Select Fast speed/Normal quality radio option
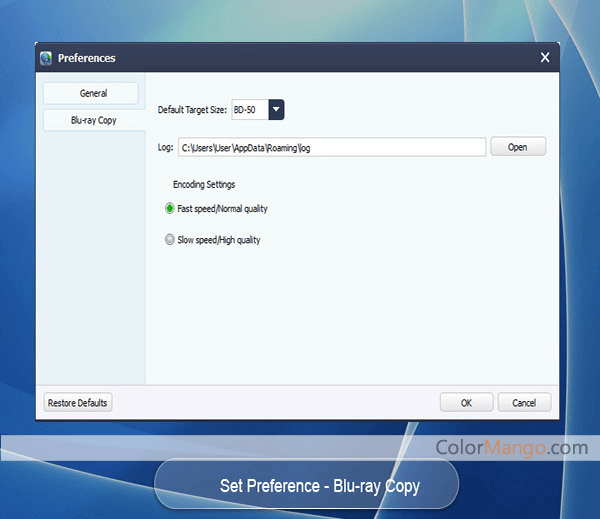Viewport: 600px width, 519px height. pos(170,209)
